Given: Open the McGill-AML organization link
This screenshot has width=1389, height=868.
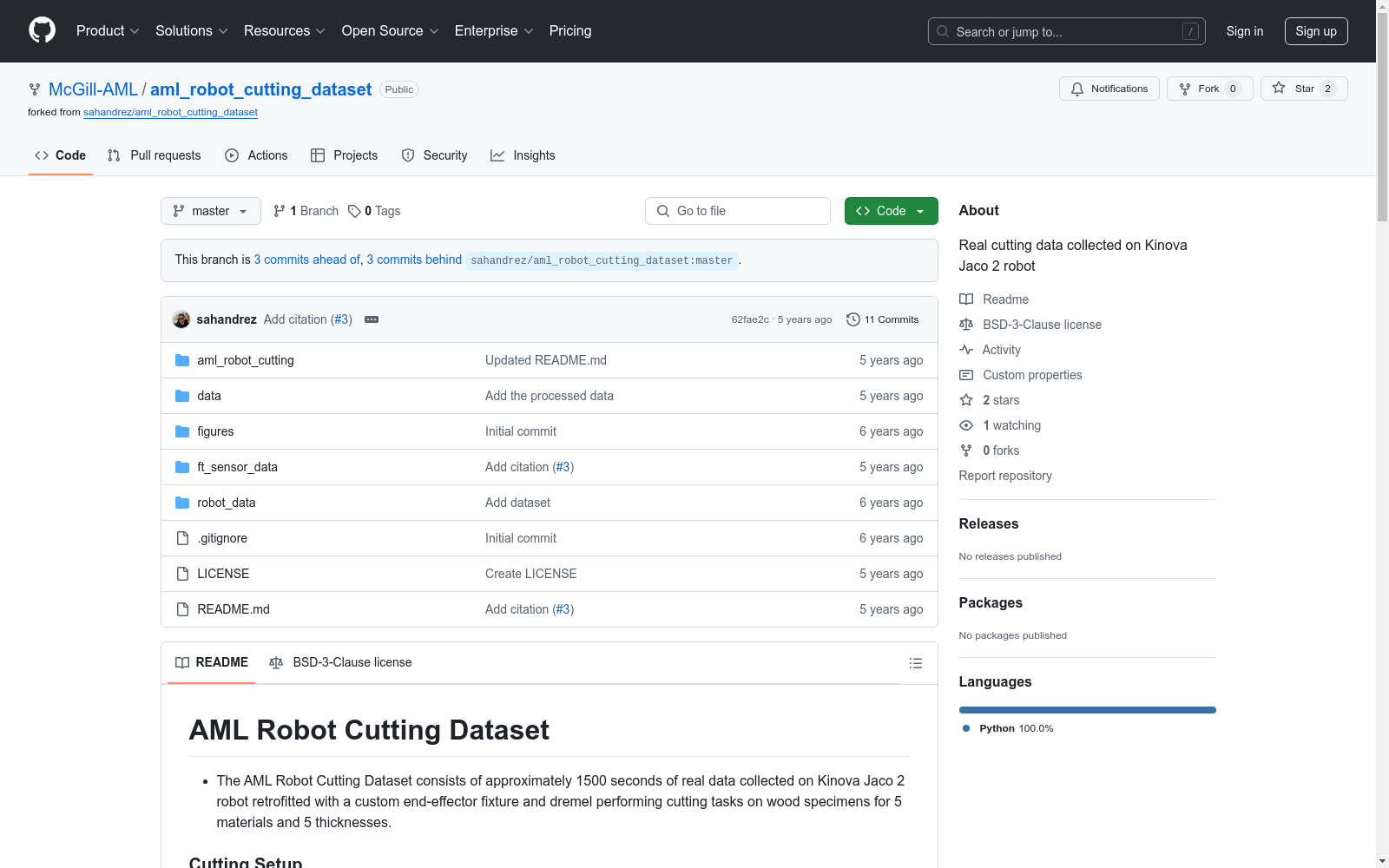Looking at the screenshot, I should coord(93,89).
